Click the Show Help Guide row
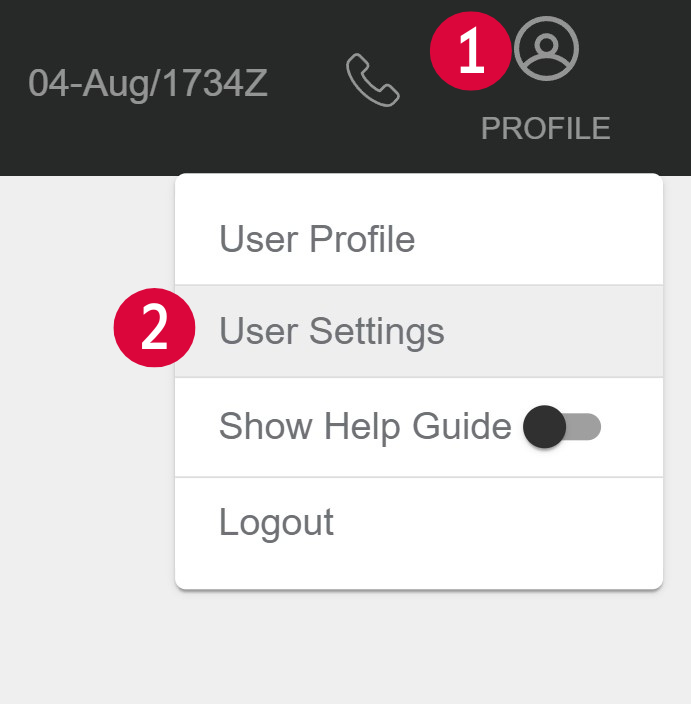This screenshot has width=691, height=704. [x=419, y=427]
